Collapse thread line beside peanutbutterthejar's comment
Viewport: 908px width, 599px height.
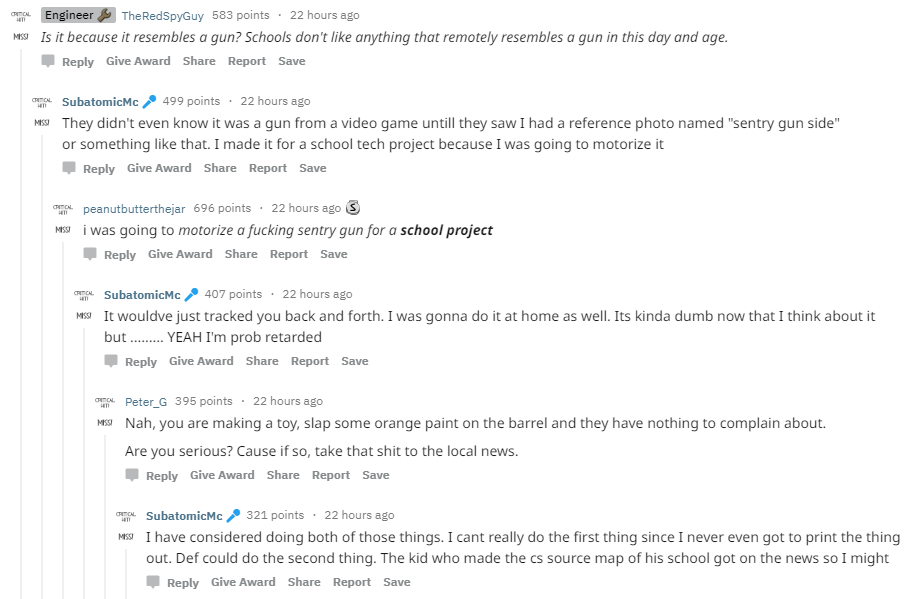63,400
